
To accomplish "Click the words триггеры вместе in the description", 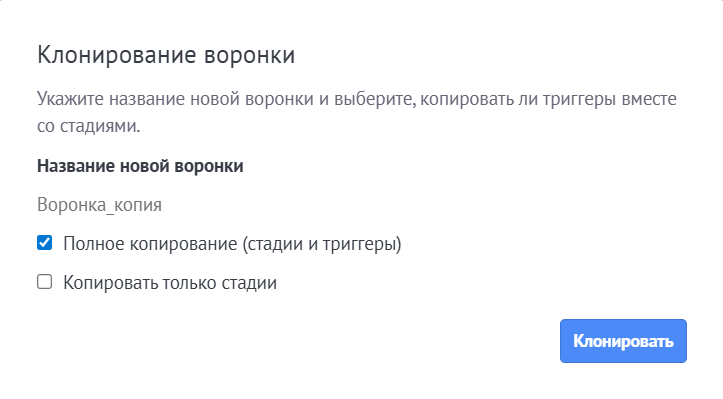I will pyautogui.click(x=610, y=99).
